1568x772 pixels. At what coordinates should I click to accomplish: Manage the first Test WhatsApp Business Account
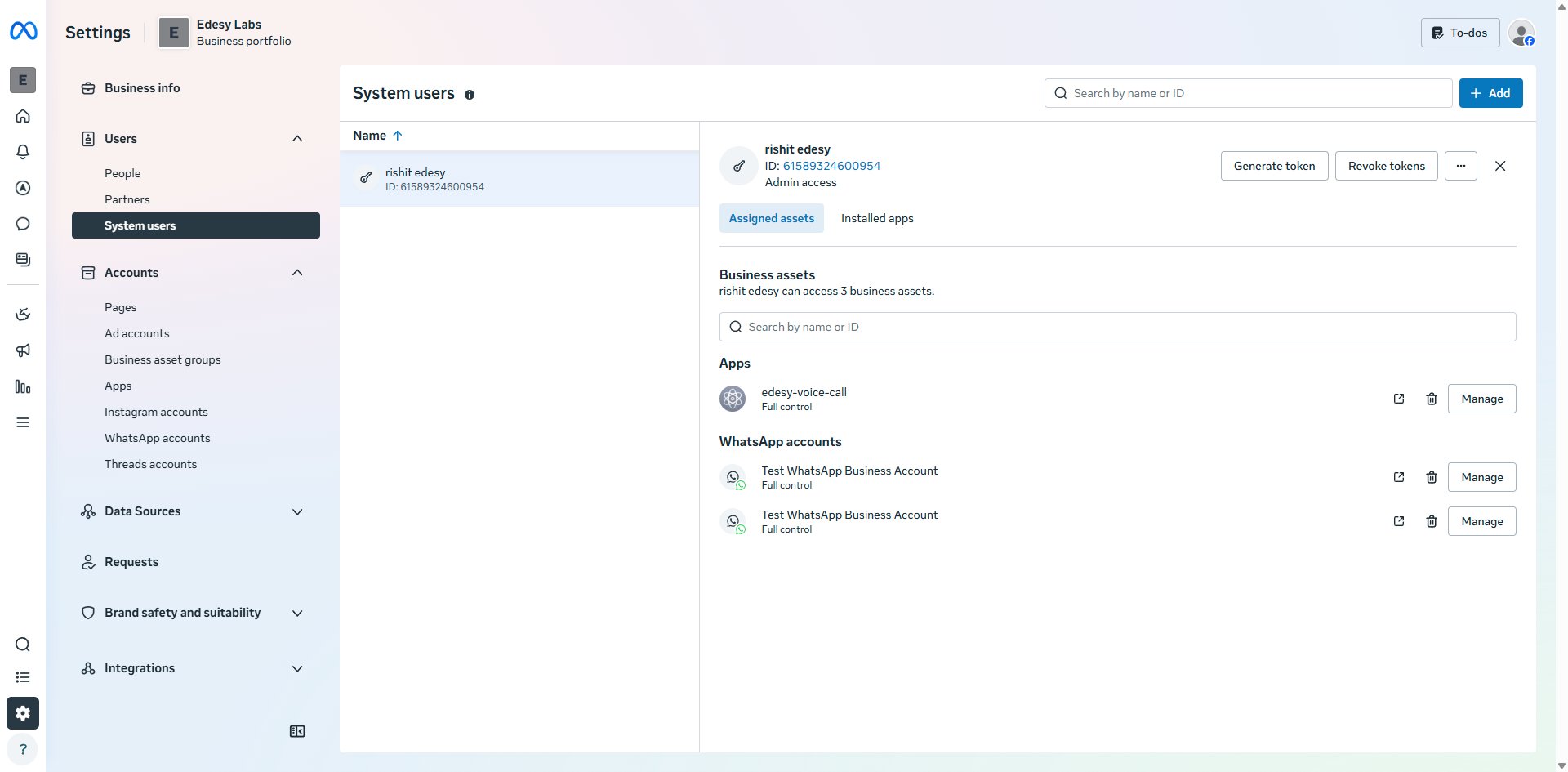[1481, 477]
